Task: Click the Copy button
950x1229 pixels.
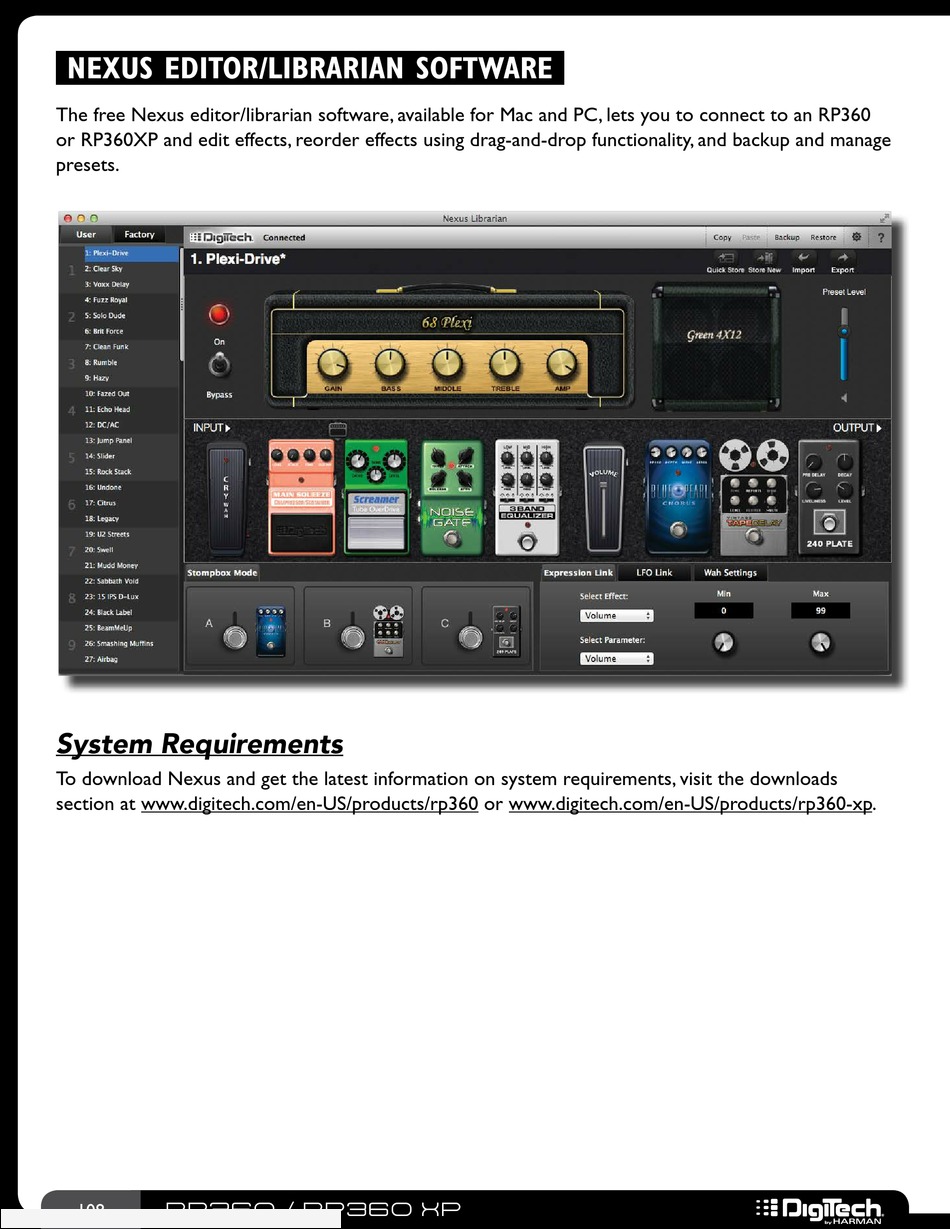Action: pos(722,238)
